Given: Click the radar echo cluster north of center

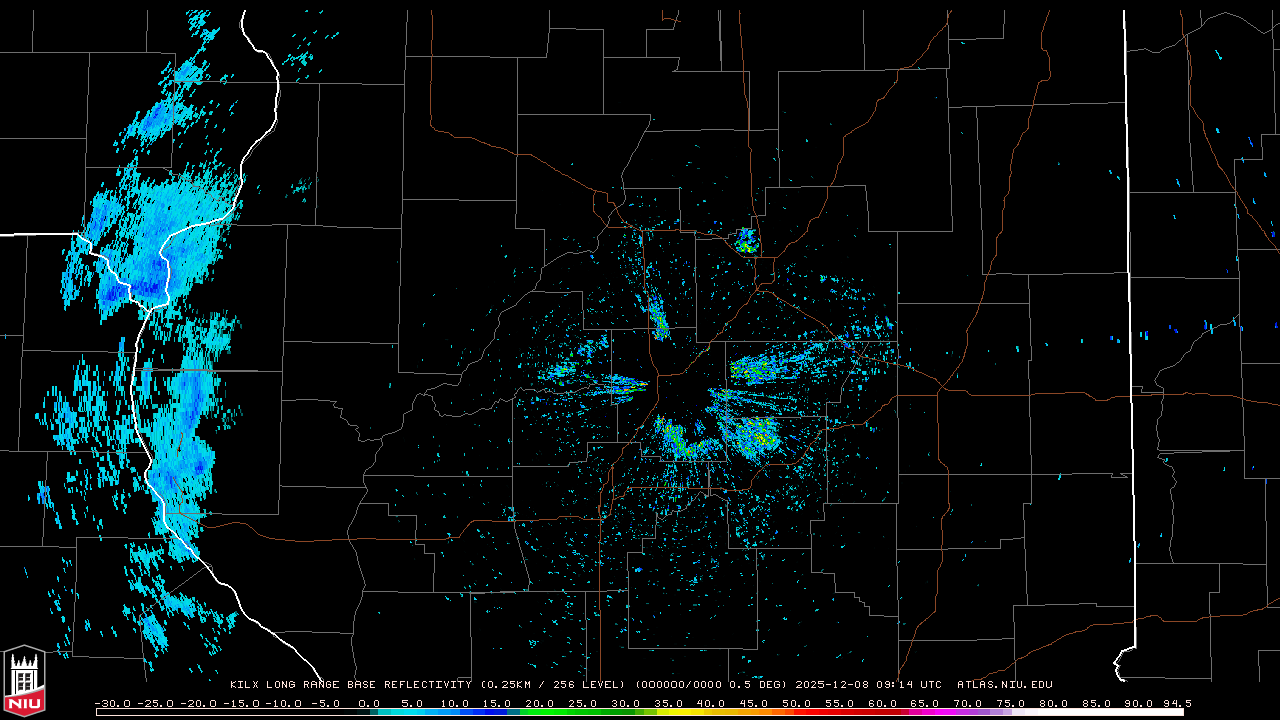Looking at the screenshot, I should click(x=746, y=241).
